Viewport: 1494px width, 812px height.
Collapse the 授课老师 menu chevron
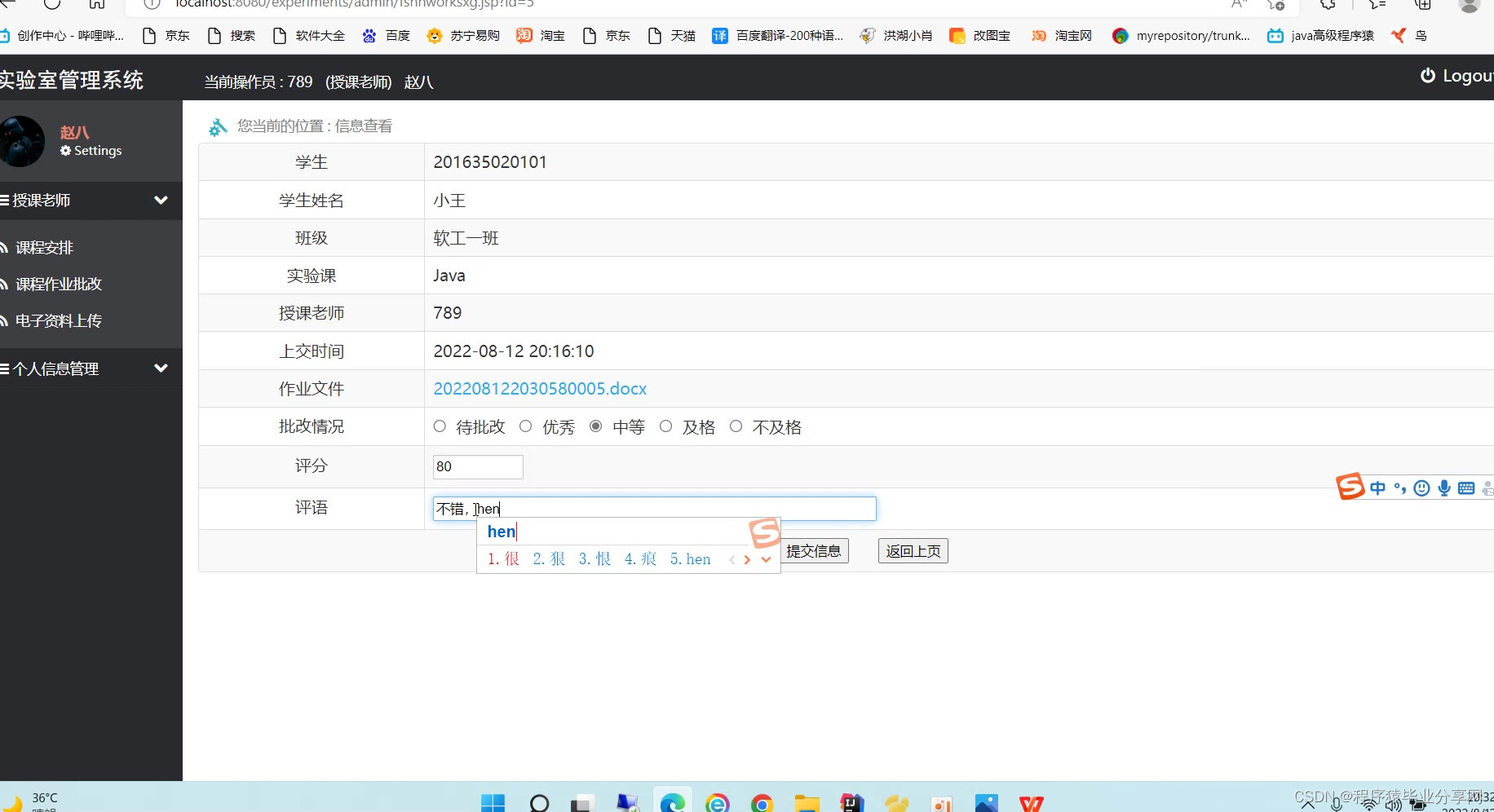[161, 201]
